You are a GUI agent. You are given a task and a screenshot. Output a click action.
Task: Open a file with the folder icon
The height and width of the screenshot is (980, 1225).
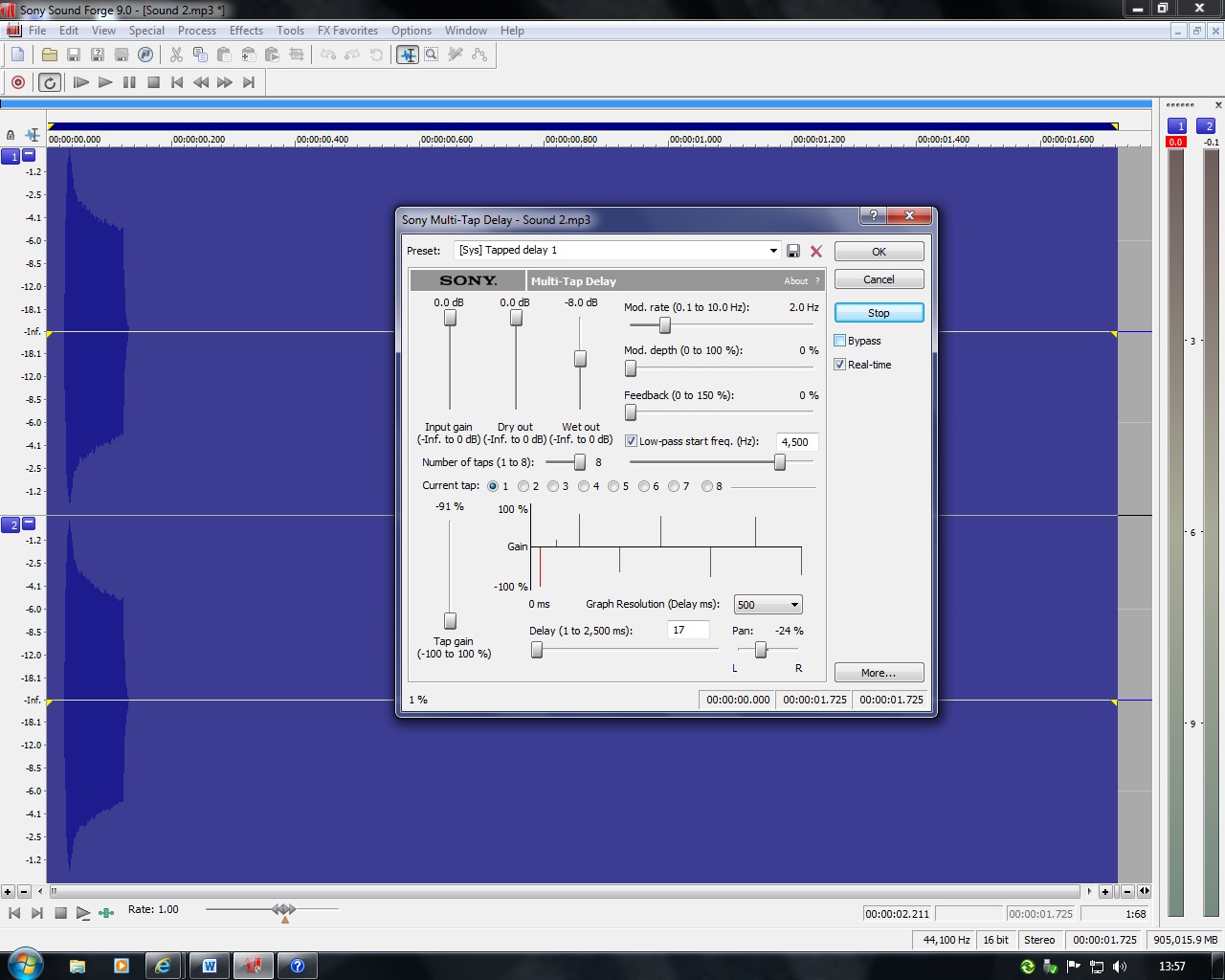[50, 55]
